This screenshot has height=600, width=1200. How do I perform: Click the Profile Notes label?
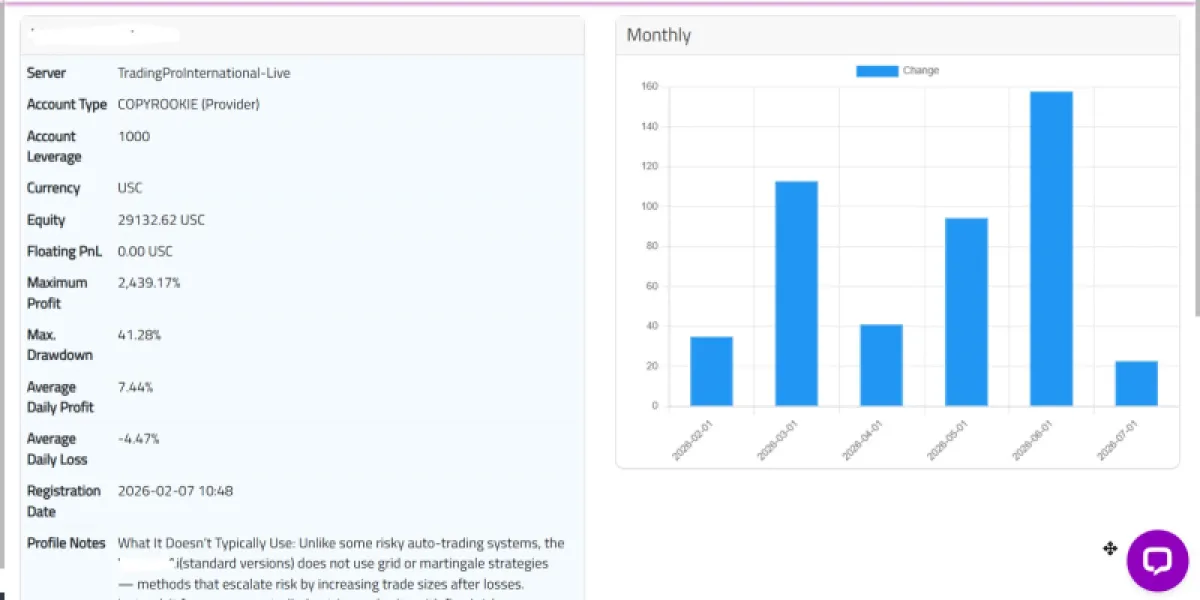tap(66, 543)
